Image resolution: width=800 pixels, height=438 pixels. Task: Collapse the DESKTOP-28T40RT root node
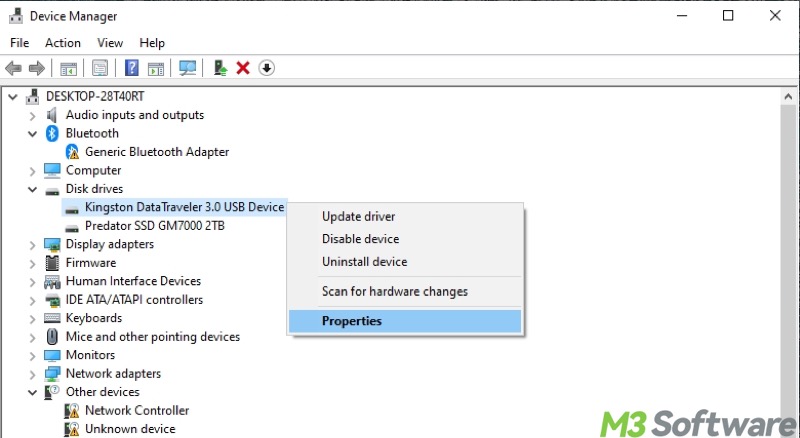click(x=13, y=96)
